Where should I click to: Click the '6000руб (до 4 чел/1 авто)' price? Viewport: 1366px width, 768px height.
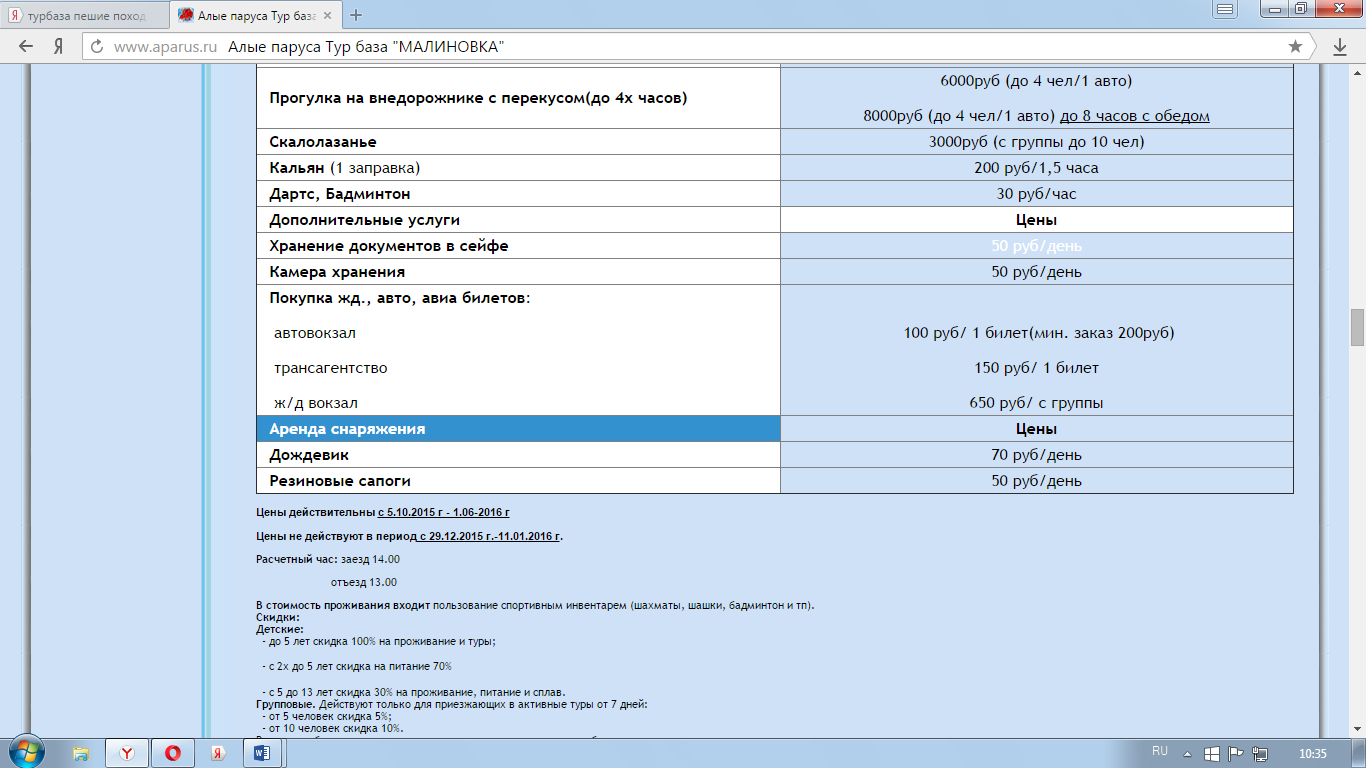(x=1036, y=81)
